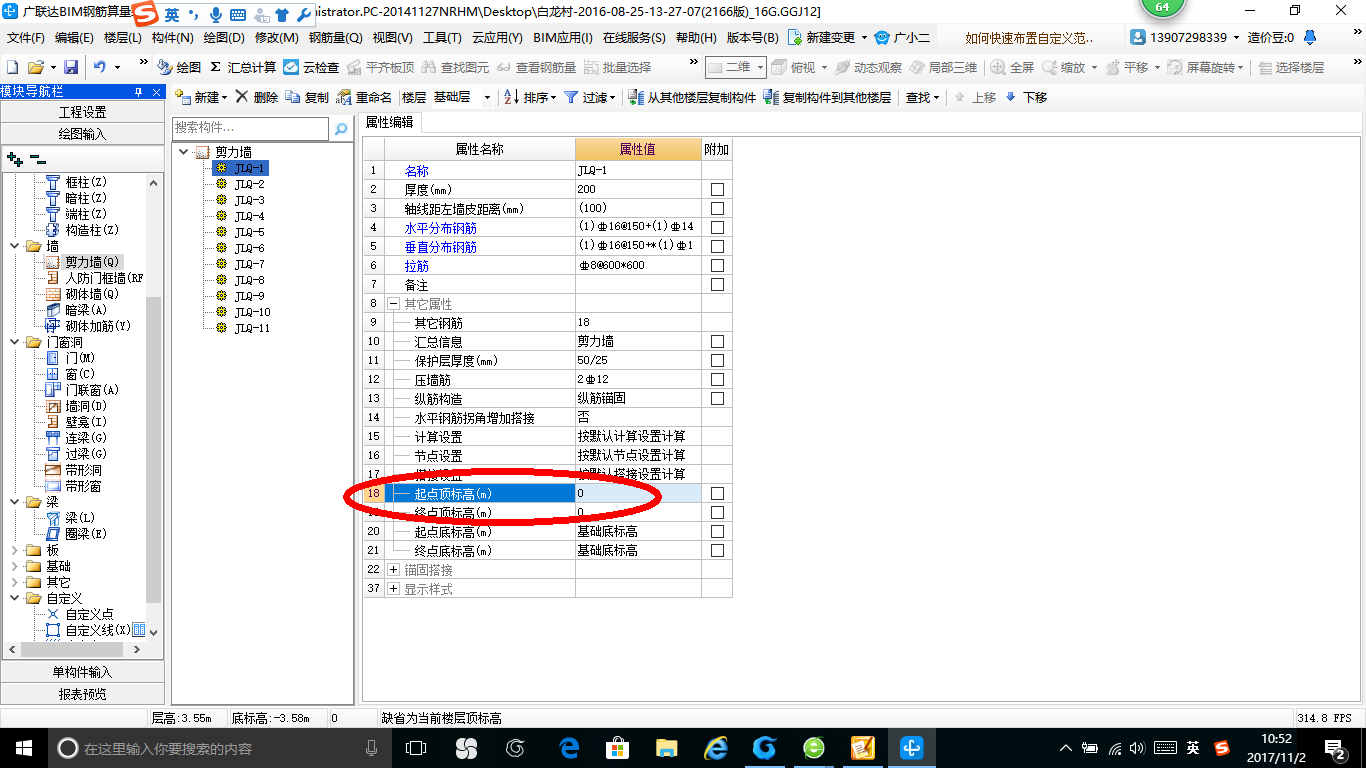Click the Save disk icon
The image size is (1366, 768).
[x=71, y=67]
